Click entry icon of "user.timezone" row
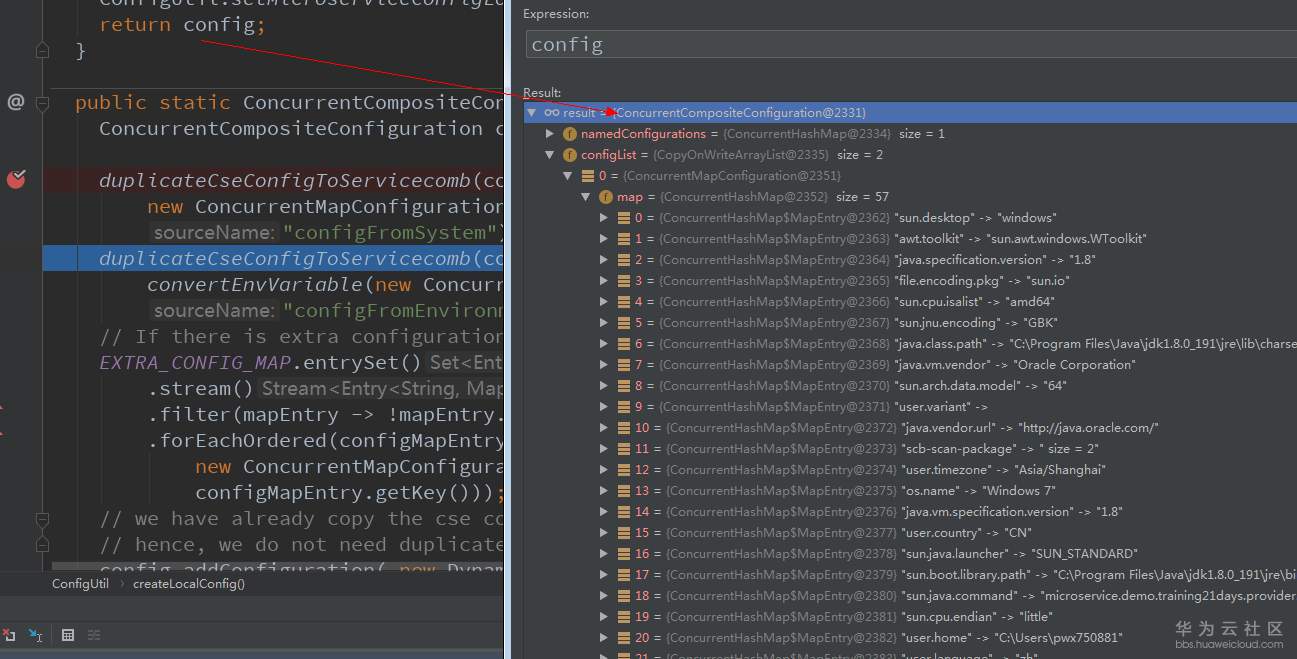The width and height of the screenshot is (1297, 659). tap(624, 470)
